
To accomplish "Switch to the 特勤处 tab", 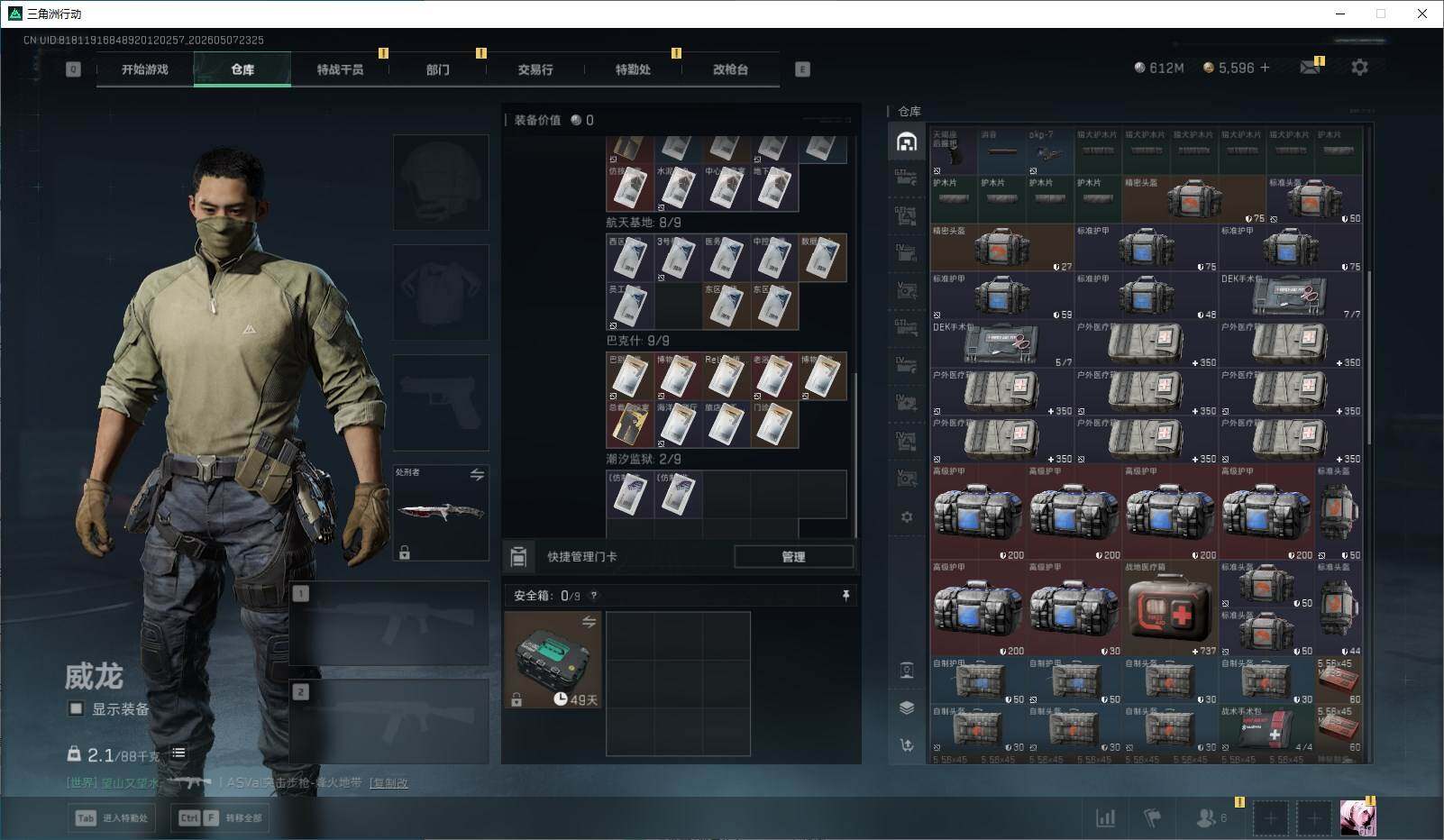I will point(633,69).
